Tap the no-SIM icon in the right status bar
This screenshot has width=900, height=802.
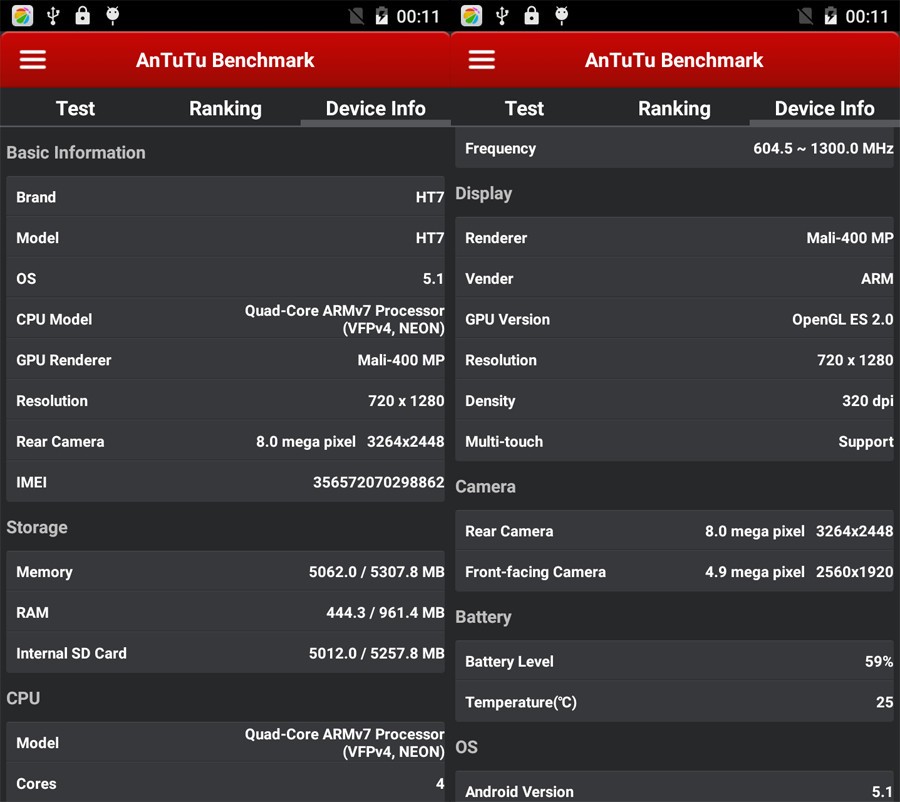click(x=805, y=16)
